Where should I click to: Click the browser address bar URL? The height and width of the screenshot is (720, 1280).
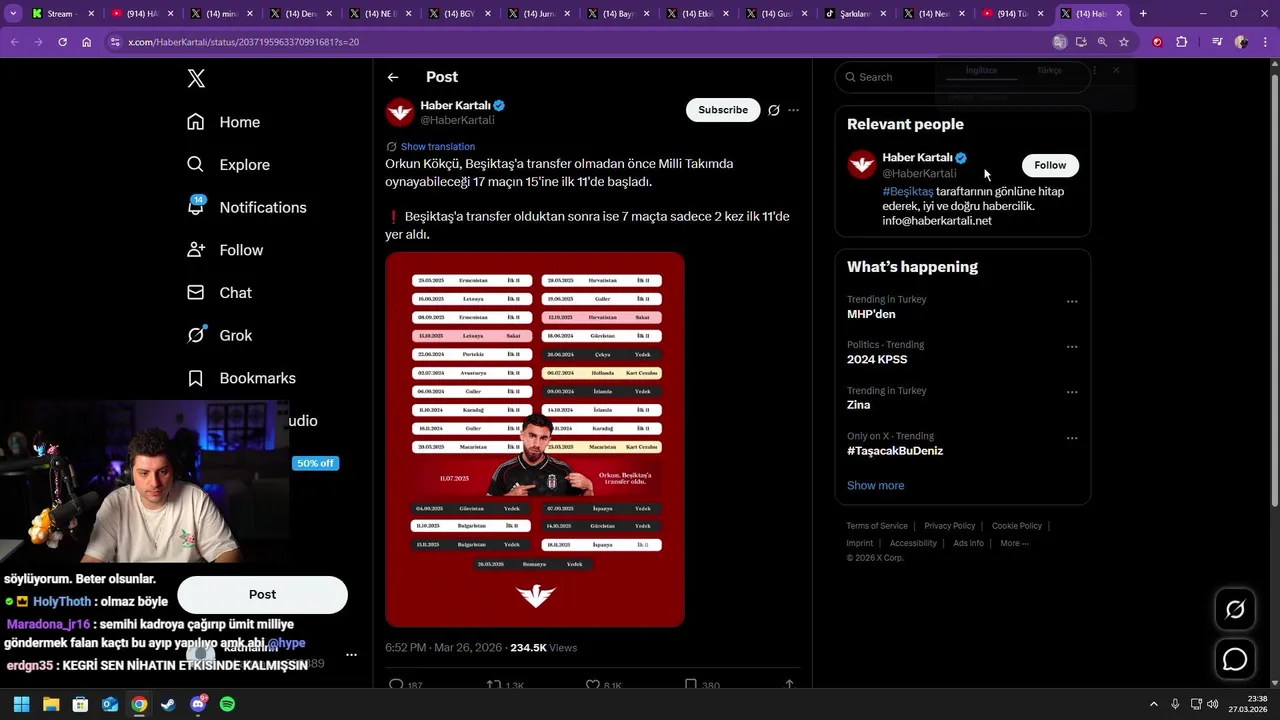243,42
